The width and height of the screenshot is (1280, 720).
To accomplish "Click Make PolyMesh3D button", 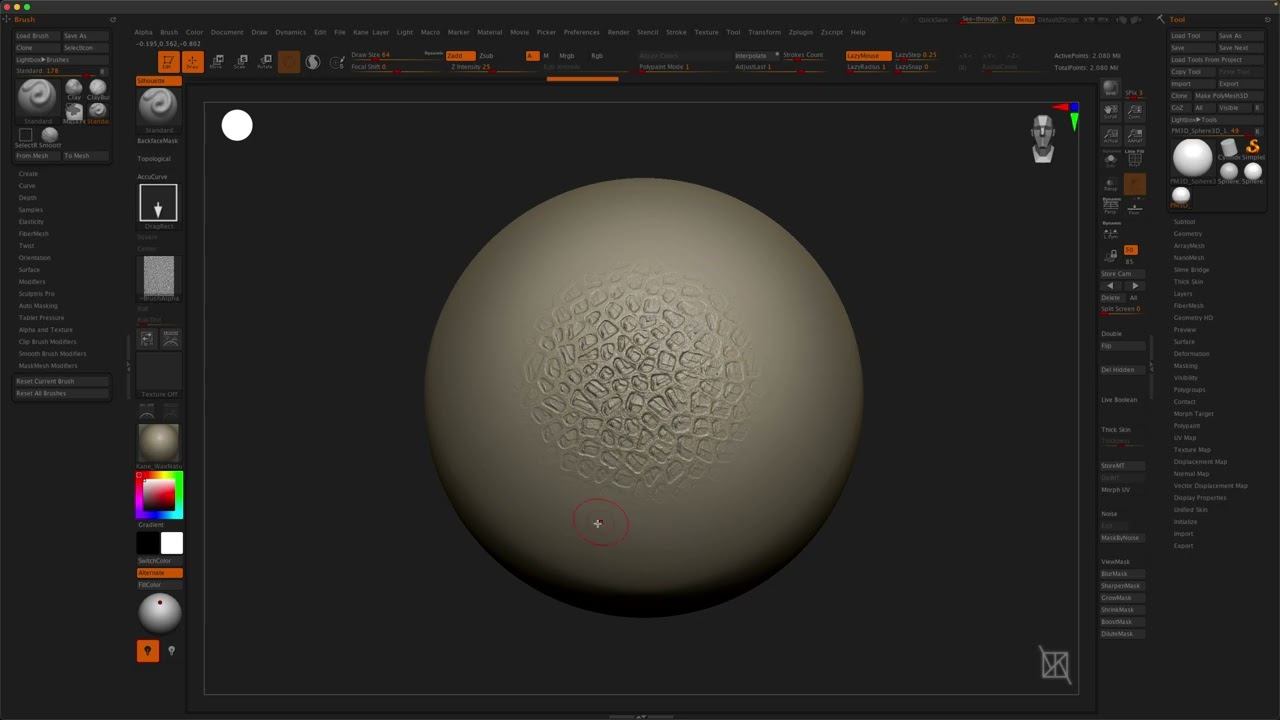I will 1227,96.
